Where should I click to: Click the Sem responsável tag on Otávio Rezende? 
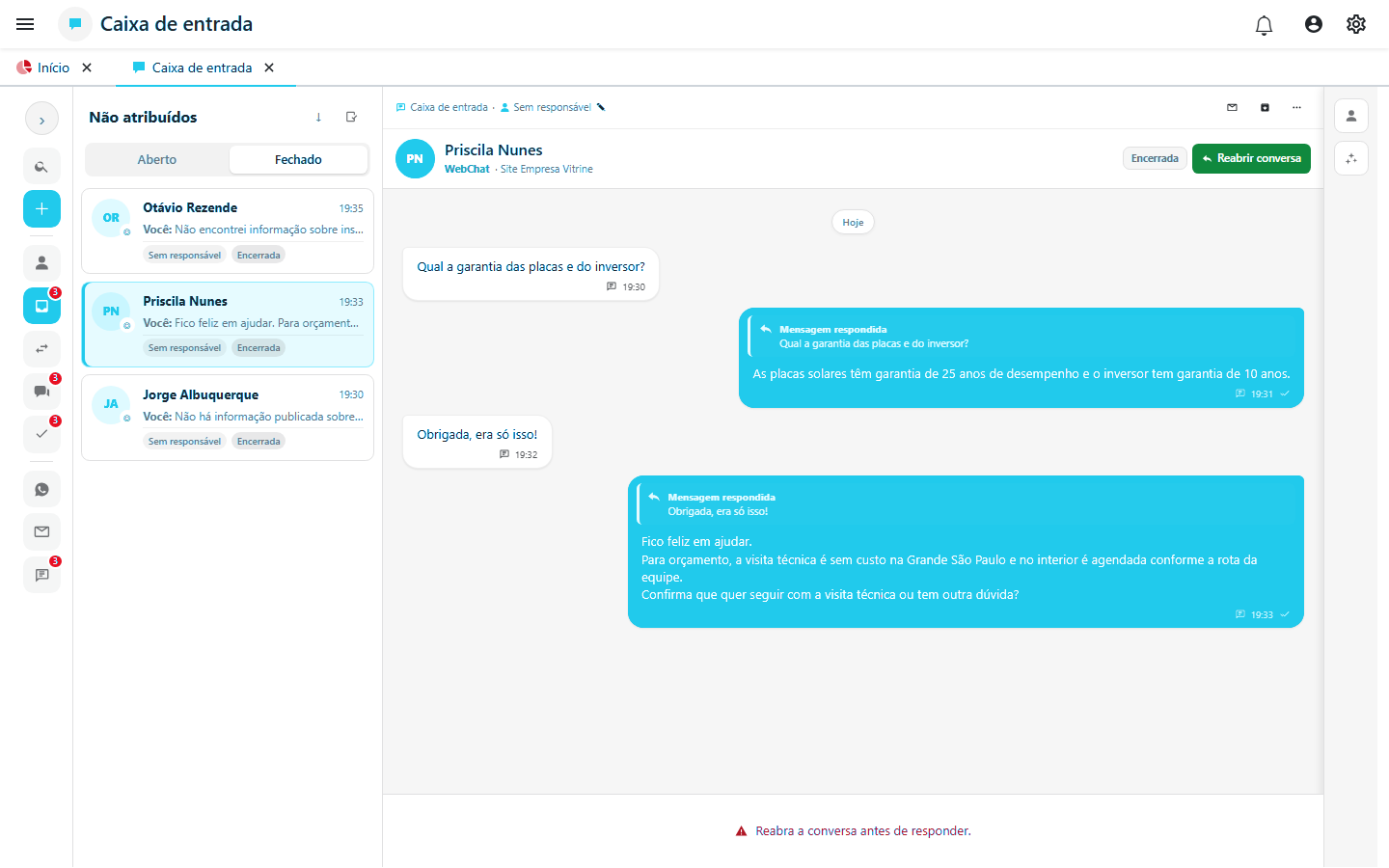pyautogui.click(x=184, y=256)
